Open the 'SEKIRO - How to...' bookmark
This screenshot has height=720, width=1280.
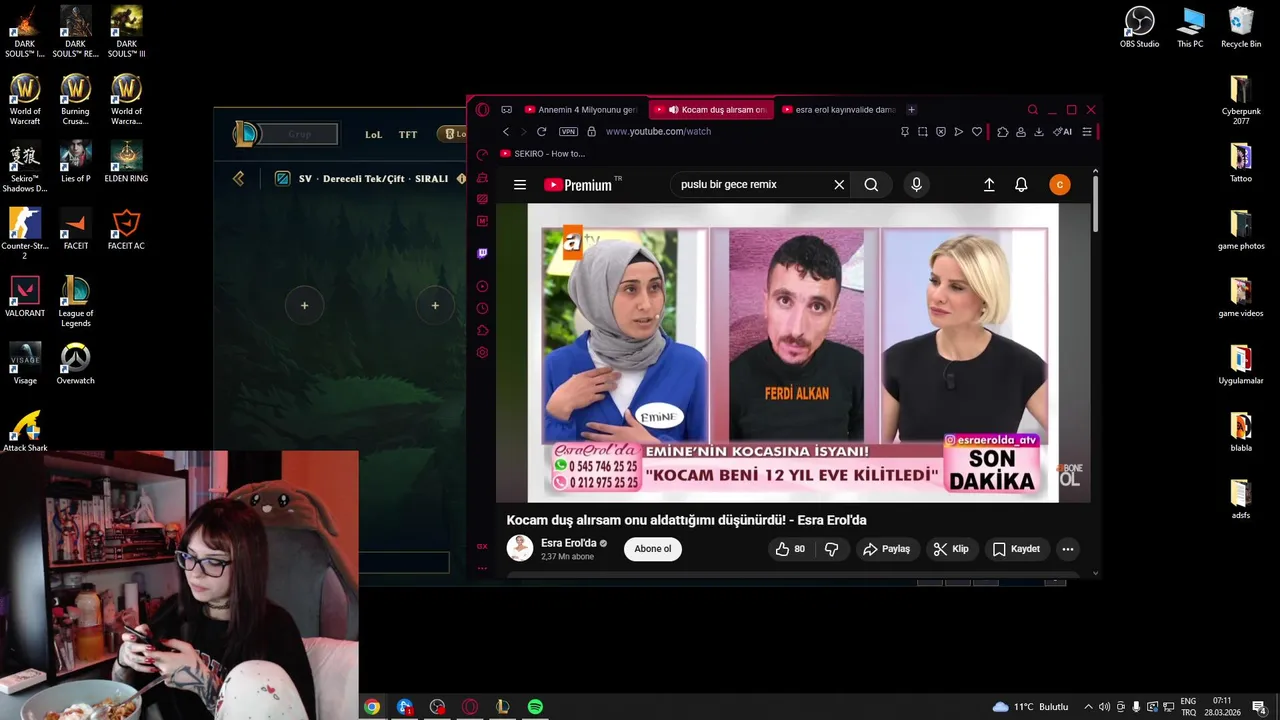(542, 154)
